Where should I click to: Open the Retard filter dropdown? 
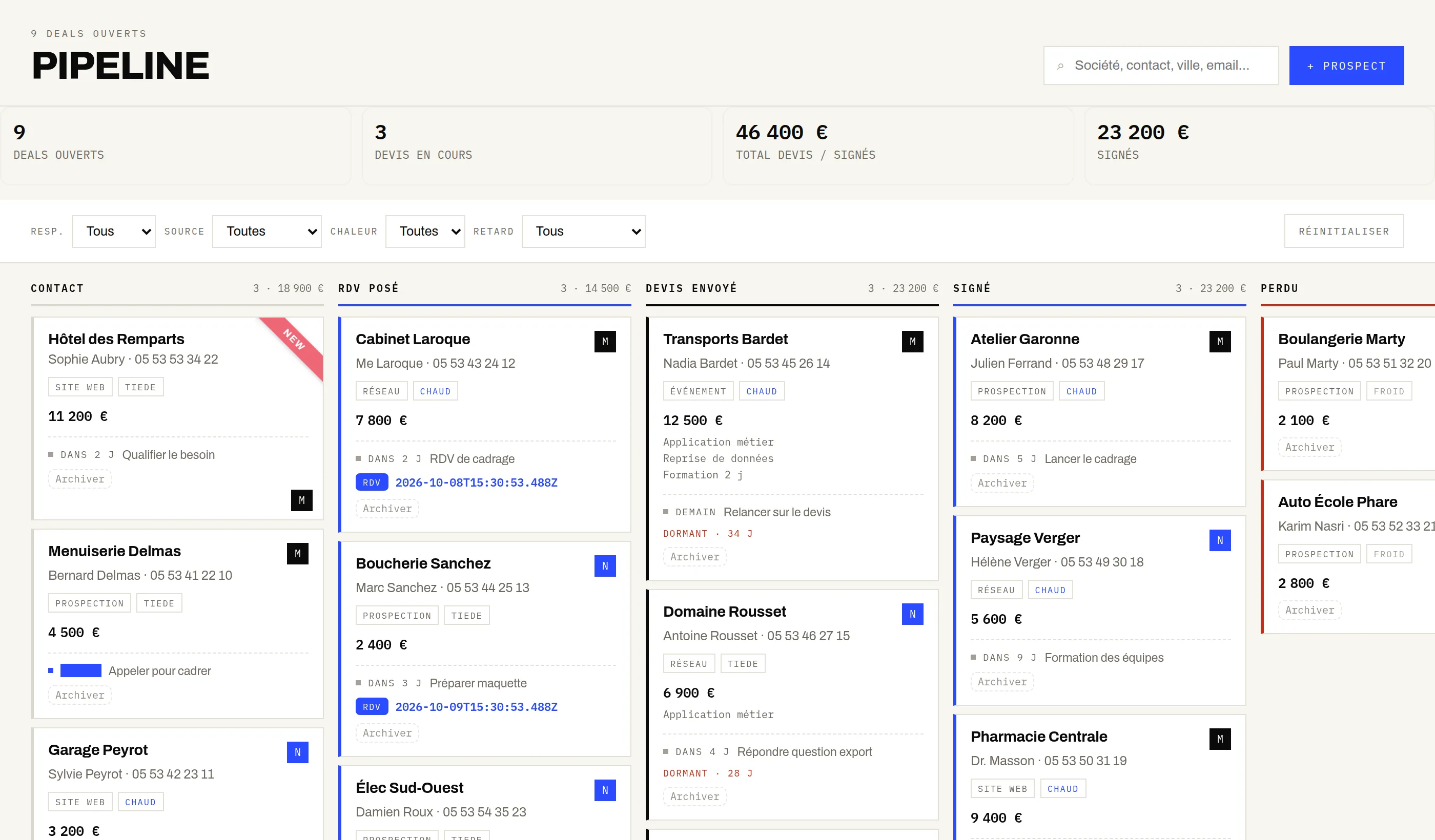[583, 231]
